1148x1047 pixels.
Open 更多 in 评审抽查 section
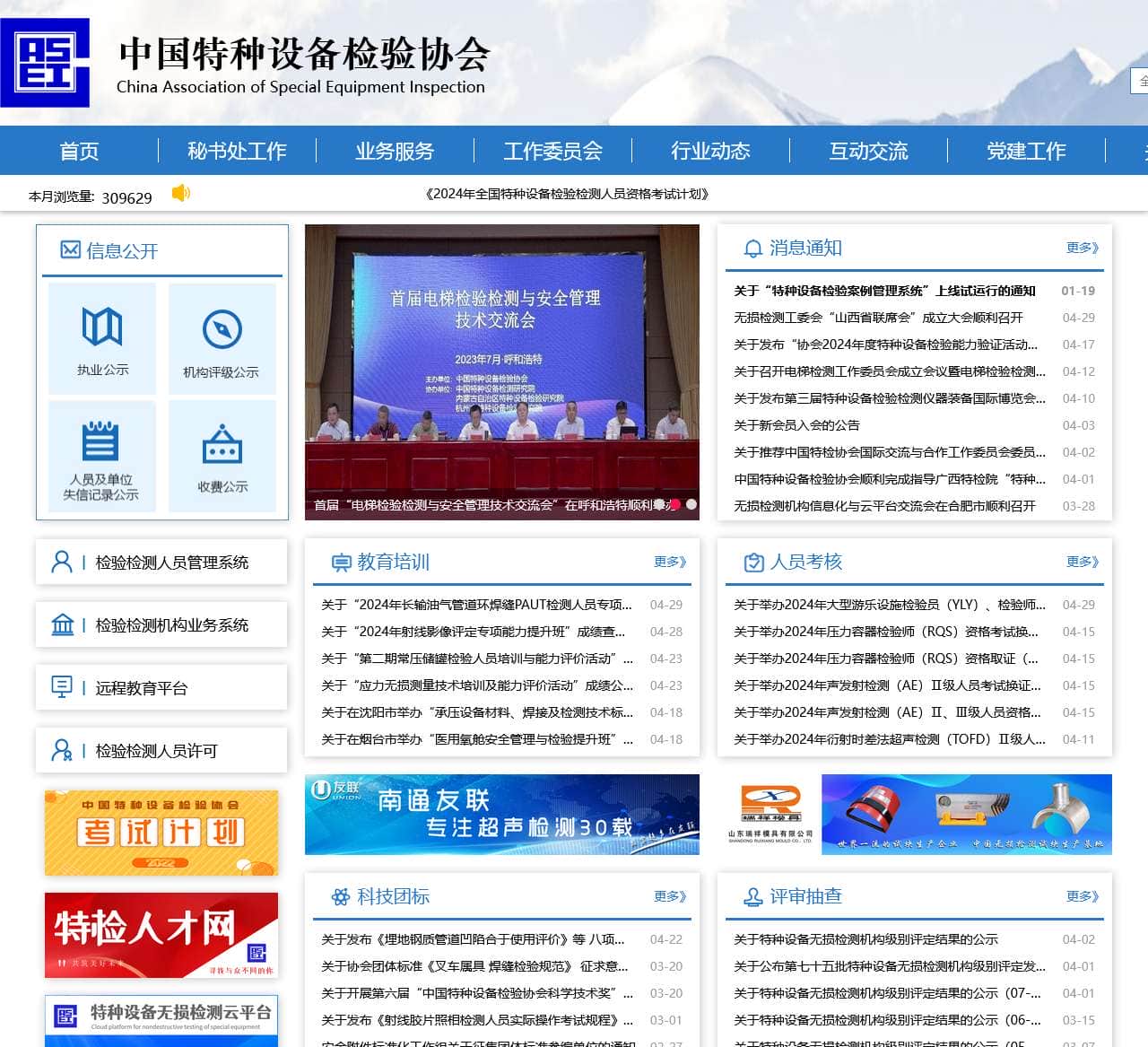coord(1083,896)
